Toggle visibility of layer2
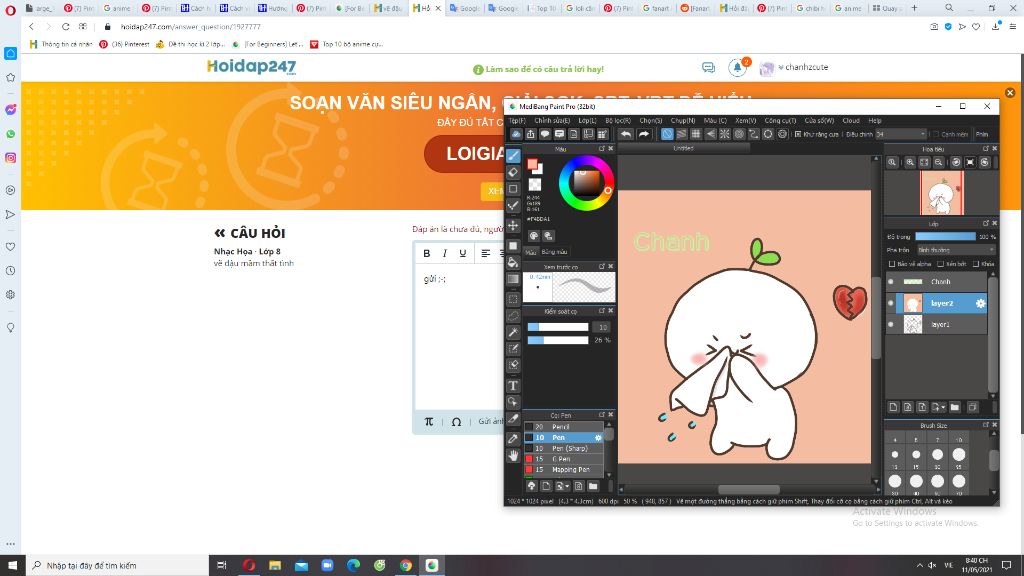This screenshot has height=576, width=1024. (891, 303)
